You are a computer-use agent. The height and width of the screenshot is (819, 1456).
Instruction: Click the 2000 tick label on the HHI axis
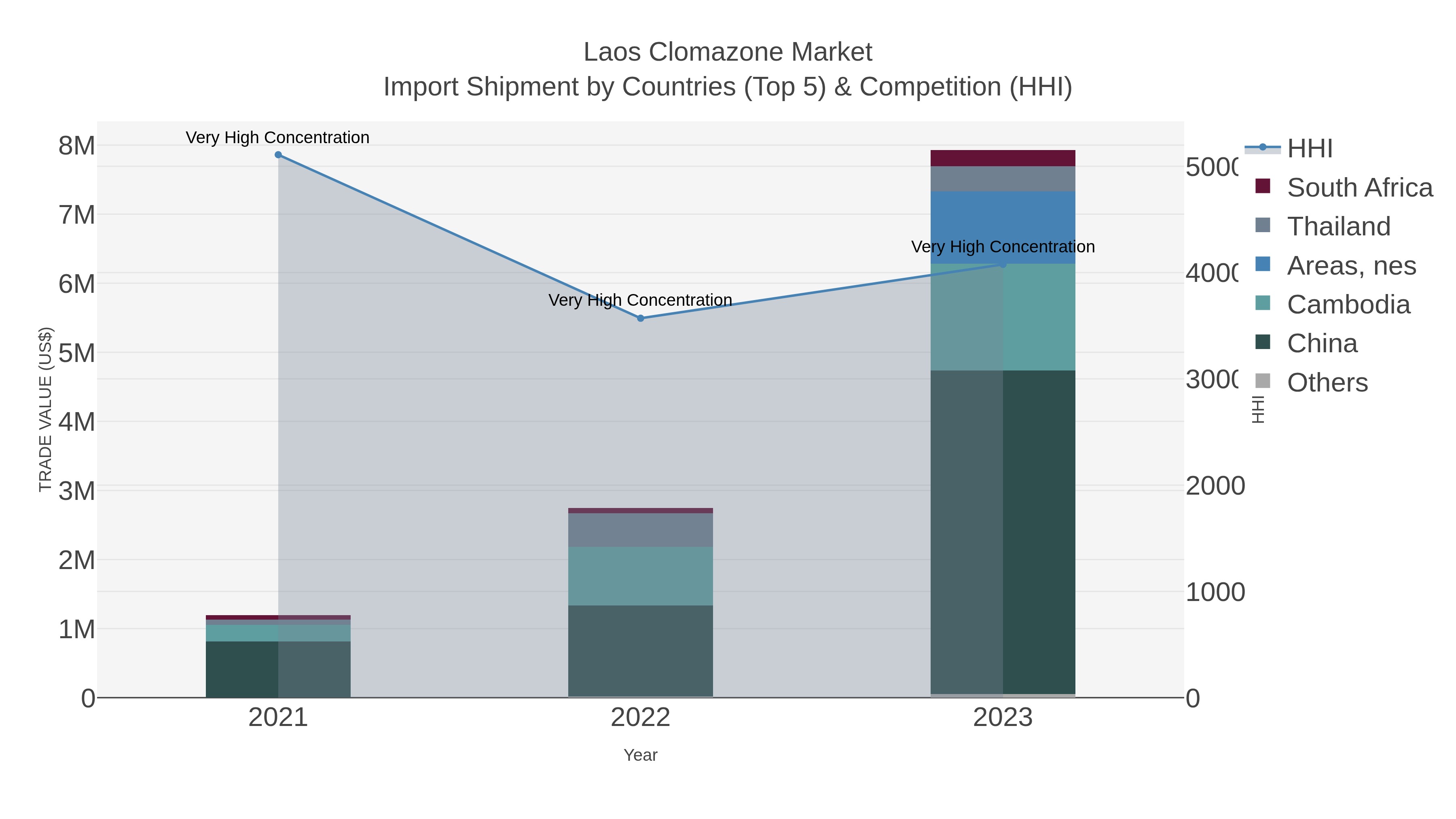1215,486
